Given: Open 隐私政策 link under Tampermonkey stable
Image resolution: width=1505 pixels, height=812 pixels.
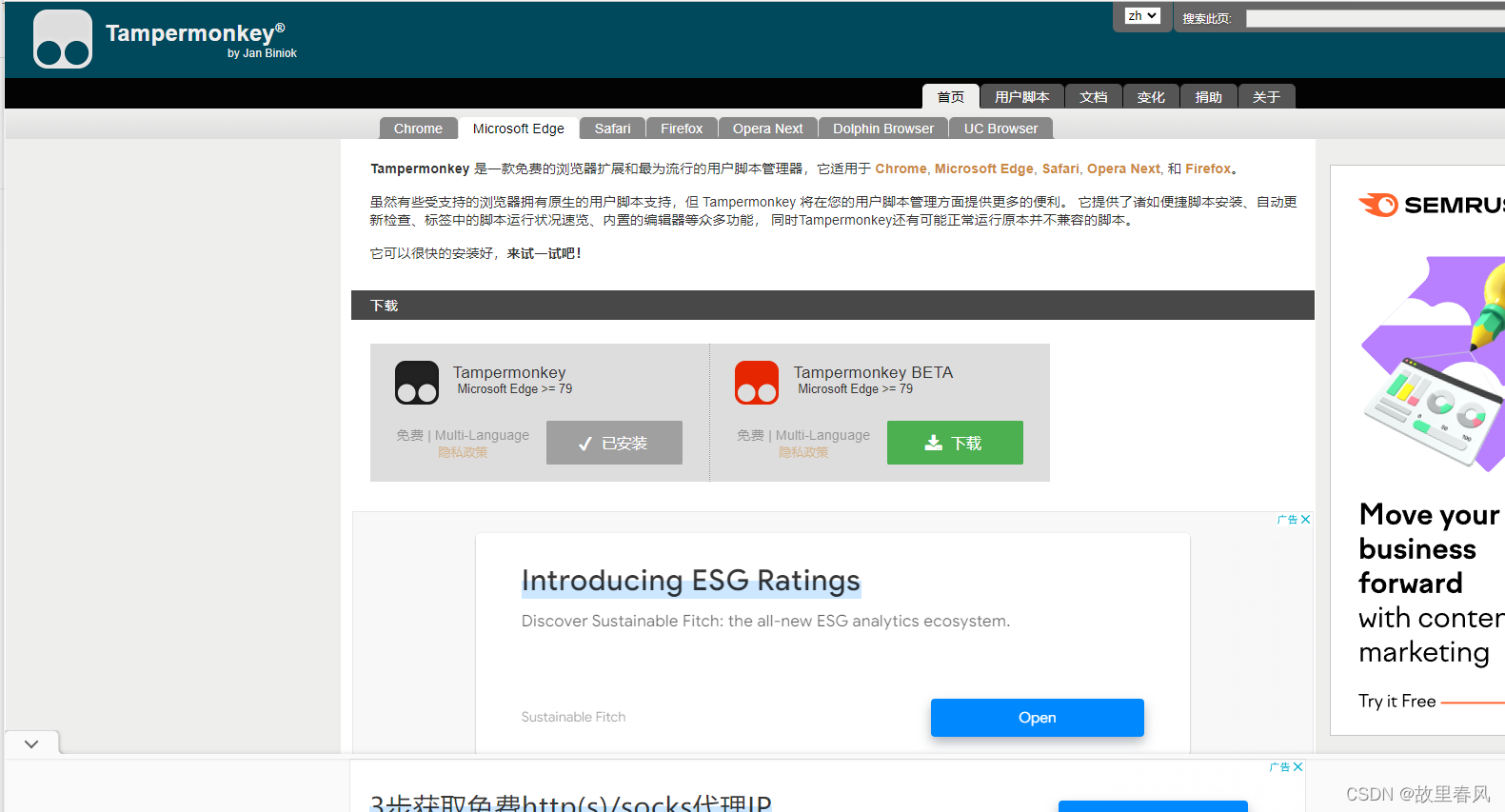Looking at the screenshot, I should pyautogui.click(x=463, y=452).
